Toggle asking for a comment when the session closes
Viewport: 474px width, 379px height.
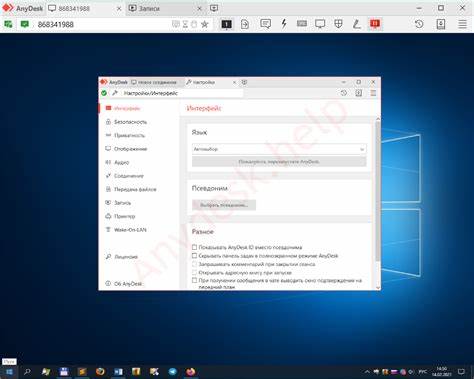194,264
